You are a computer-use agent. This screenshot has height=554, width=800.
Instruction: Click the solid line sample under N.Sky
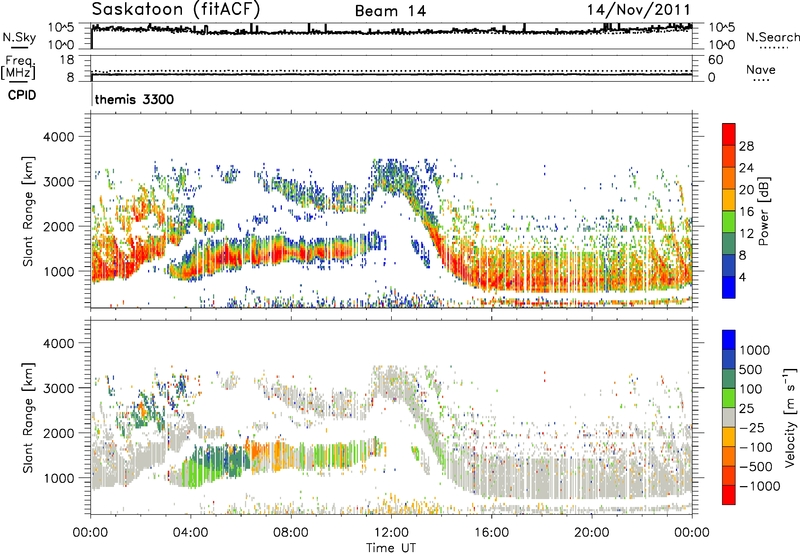19,47
